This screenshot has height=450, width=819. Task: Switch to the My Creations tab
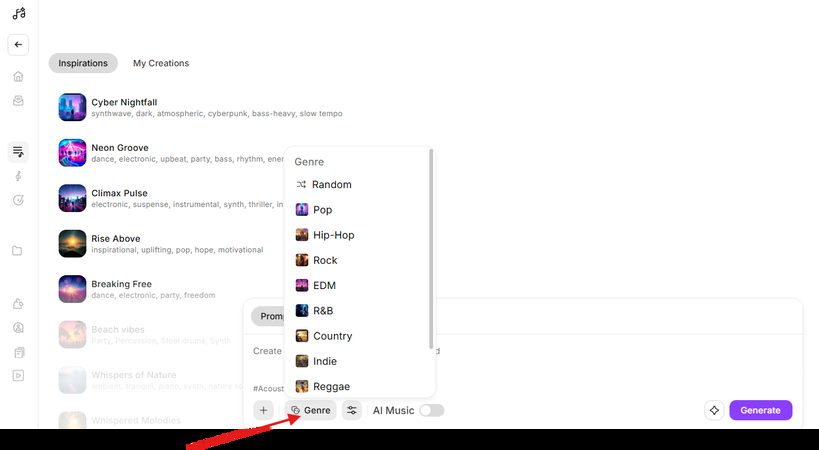pyautogui.click(x=161, y=63)
